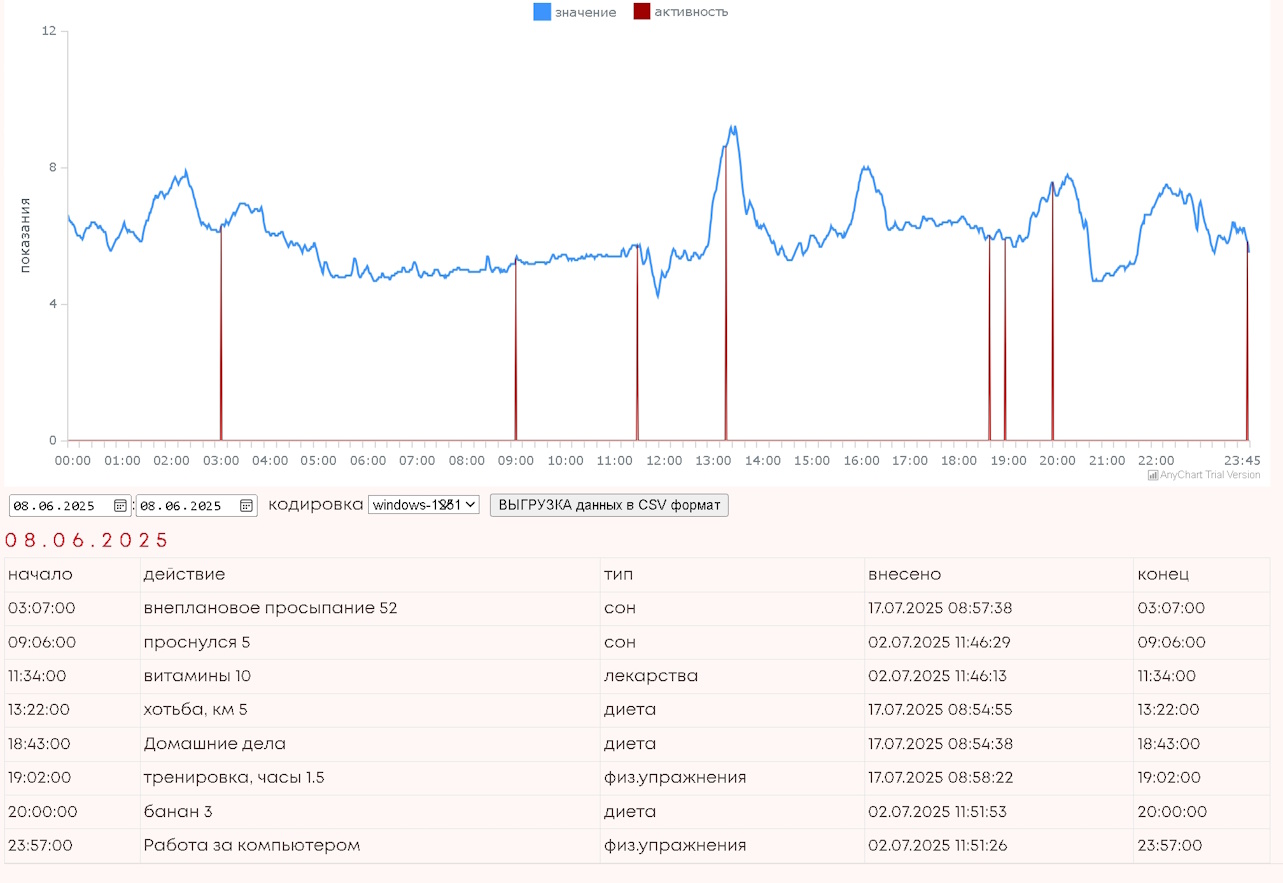1283x883 pixels.
Task: Click the red 'активность' legend marker
Action: [x=642, y=12]
